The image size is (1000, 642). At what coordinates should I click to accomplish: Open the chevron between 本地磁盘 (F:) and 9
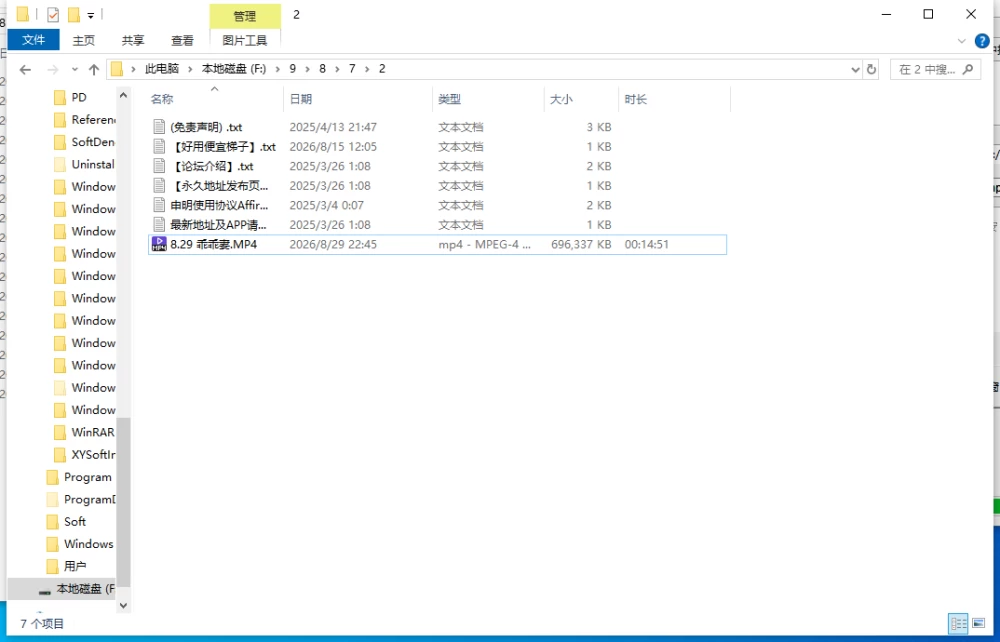[x=277, y=69]
